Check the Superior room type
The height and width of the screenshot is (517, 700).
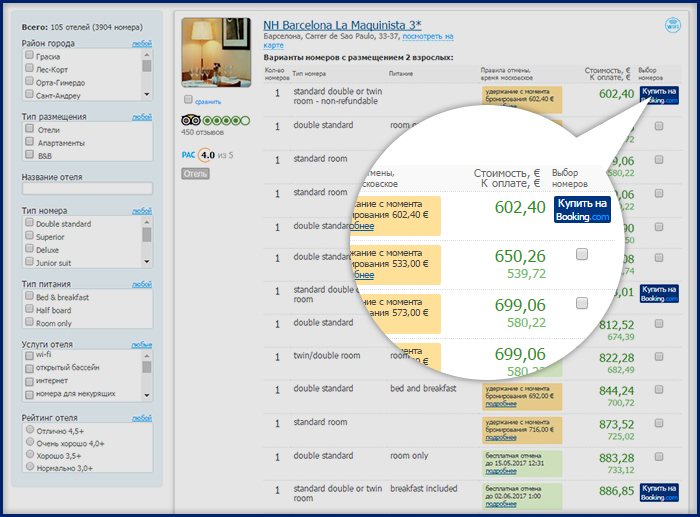coord(29,235)
